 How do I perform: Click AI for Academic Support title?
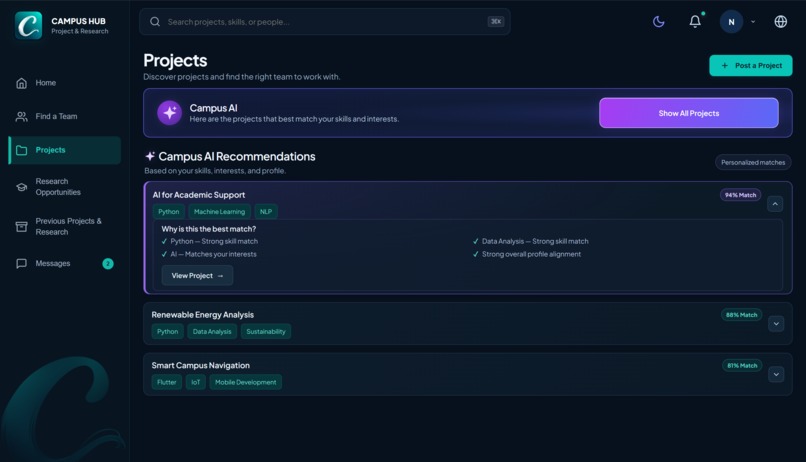click(x=199, y=195)
